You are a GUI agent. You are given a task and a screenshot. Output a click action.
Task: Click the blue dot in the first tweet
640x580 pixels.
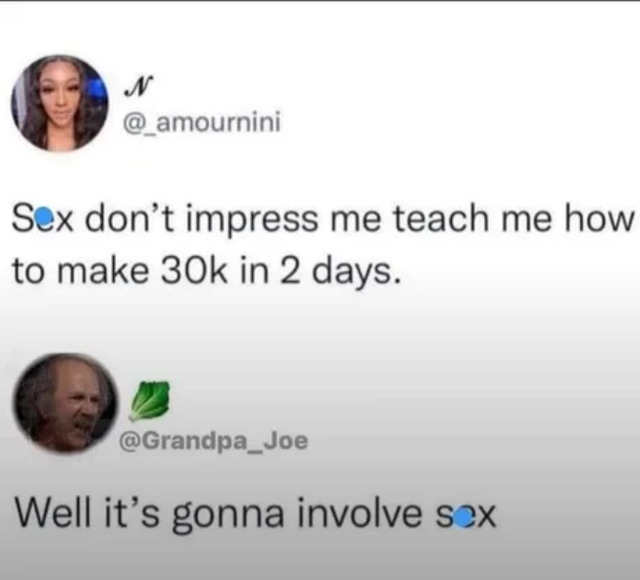[x=46, y=217]
